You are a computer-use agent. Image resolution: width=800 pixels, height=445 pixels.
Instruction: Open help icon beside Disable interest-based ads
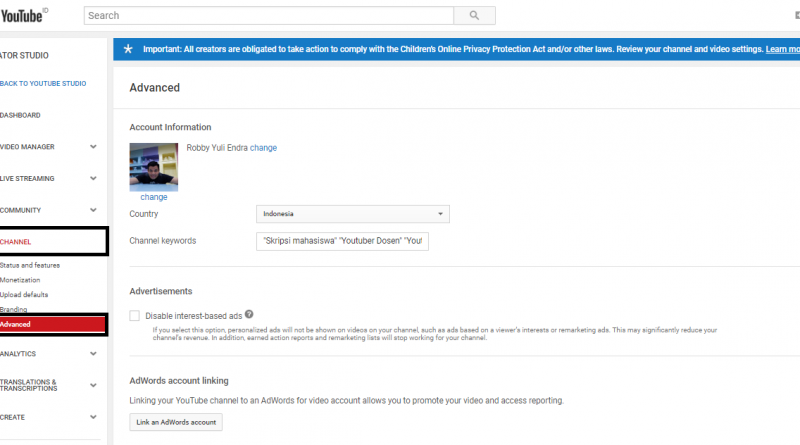click(249, 314)
